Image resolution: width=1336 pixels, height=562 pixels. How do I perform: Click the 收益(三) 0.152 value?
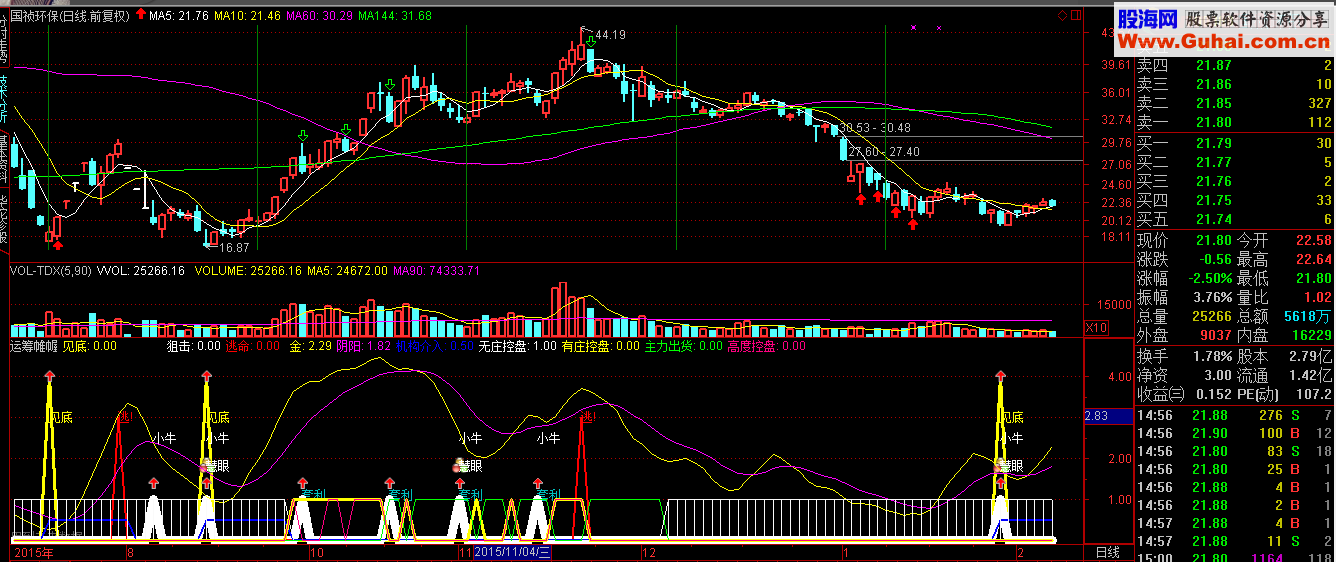(x=1213, y=394)
